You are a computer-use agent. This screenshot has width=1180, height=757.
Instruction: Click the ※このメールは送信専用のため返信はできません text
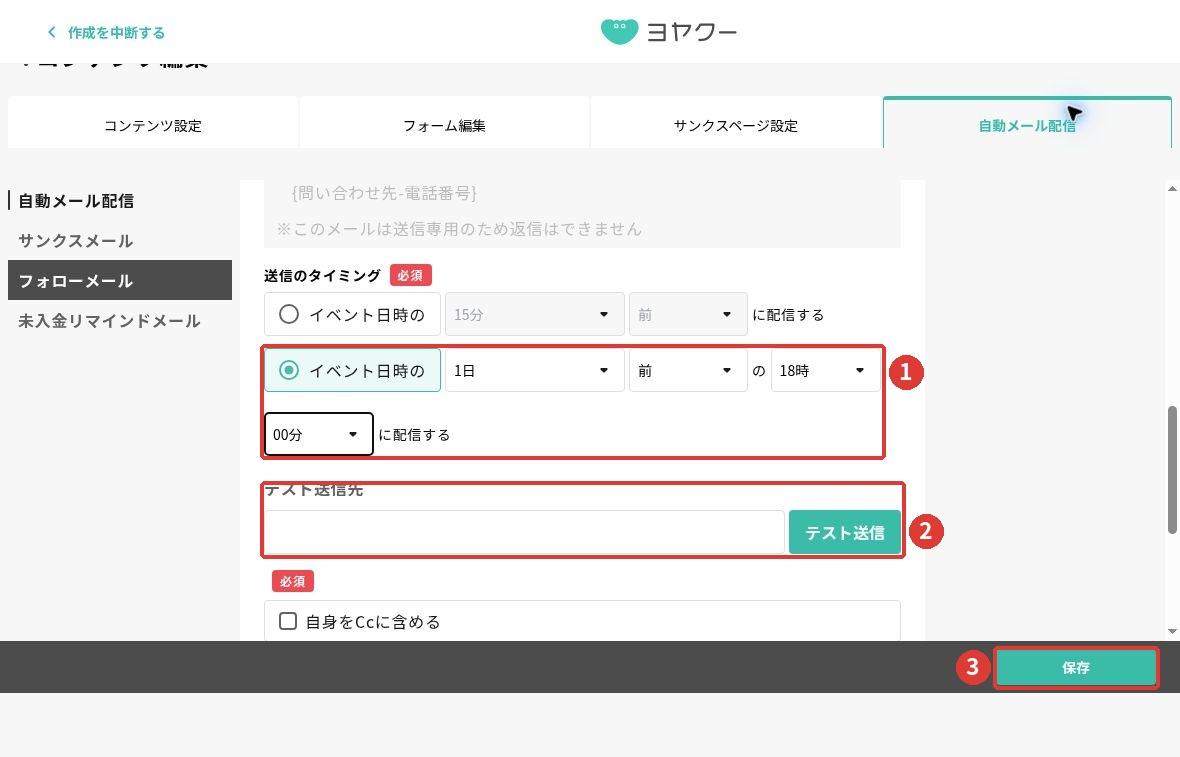click(459, 229)
